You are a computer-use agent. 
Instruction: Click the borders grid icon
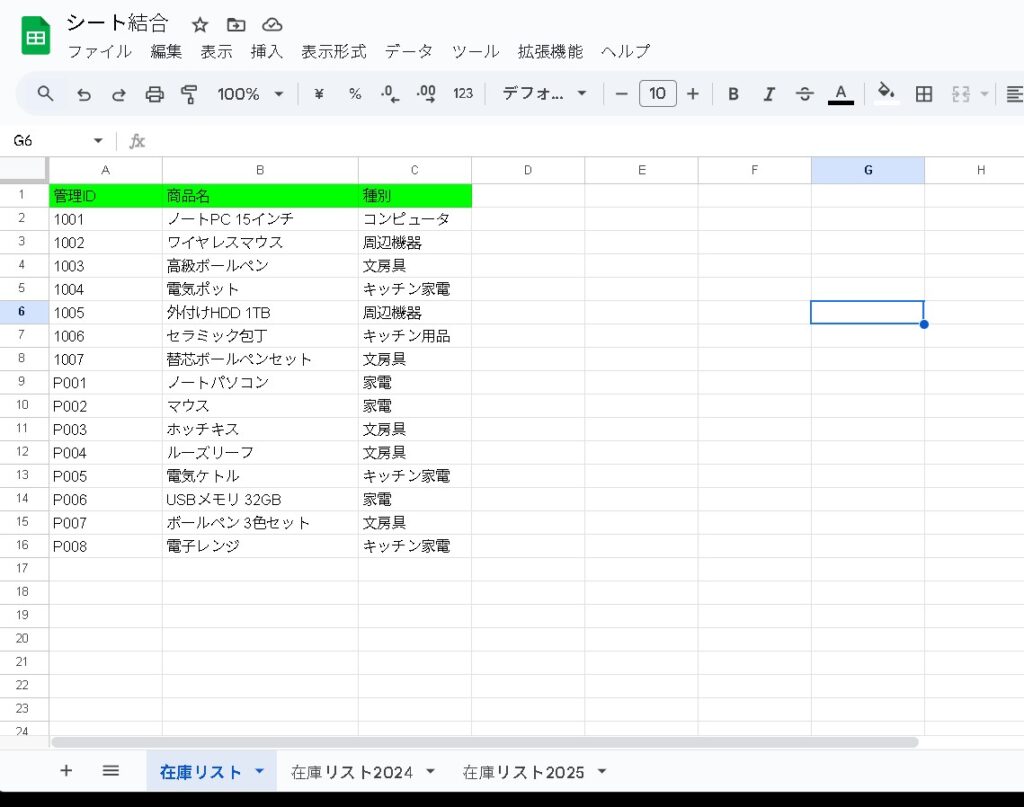tap(924, 94)
